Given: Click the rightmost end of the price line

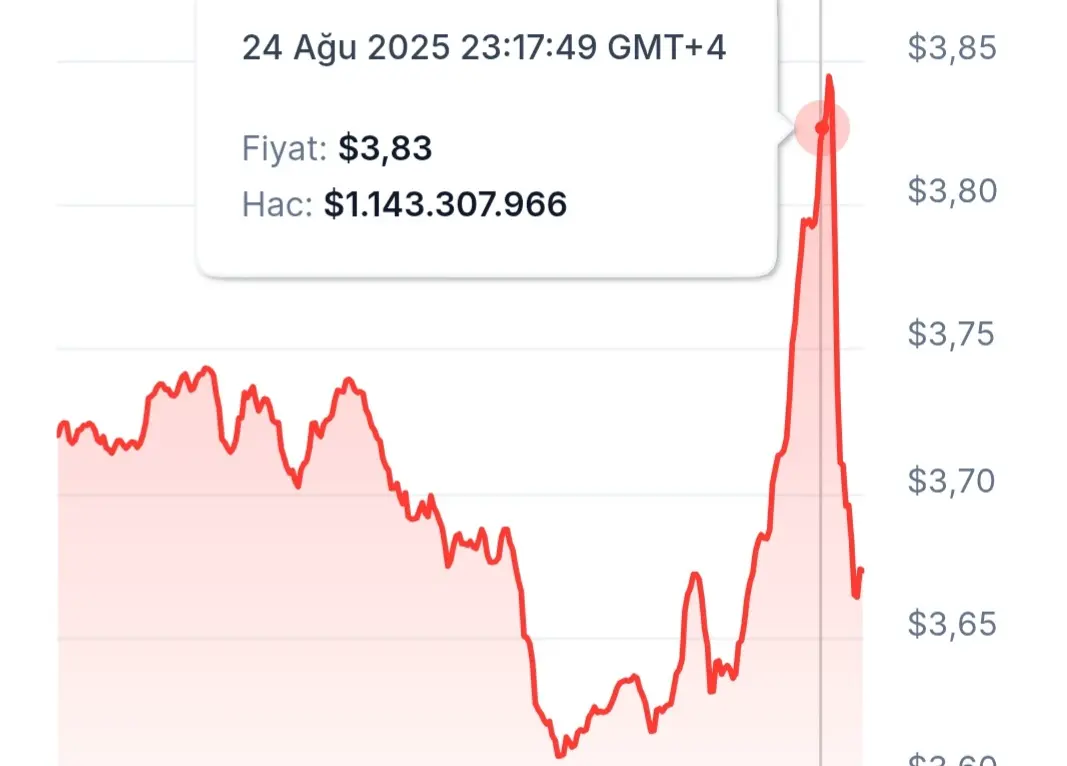Looking at the screenshot, I should click(x=861, y=570).
